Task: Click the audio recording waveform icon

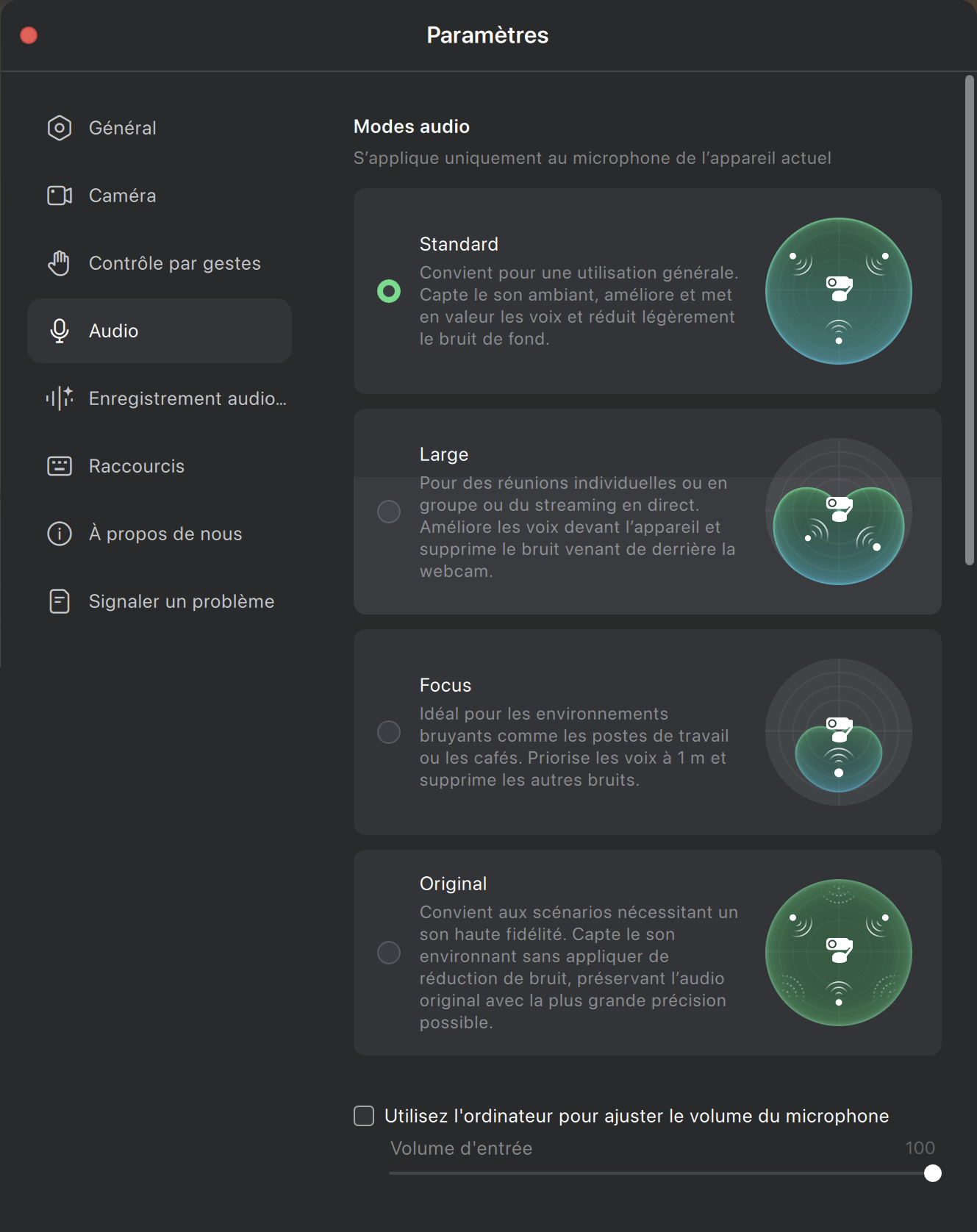Action: 60,398
